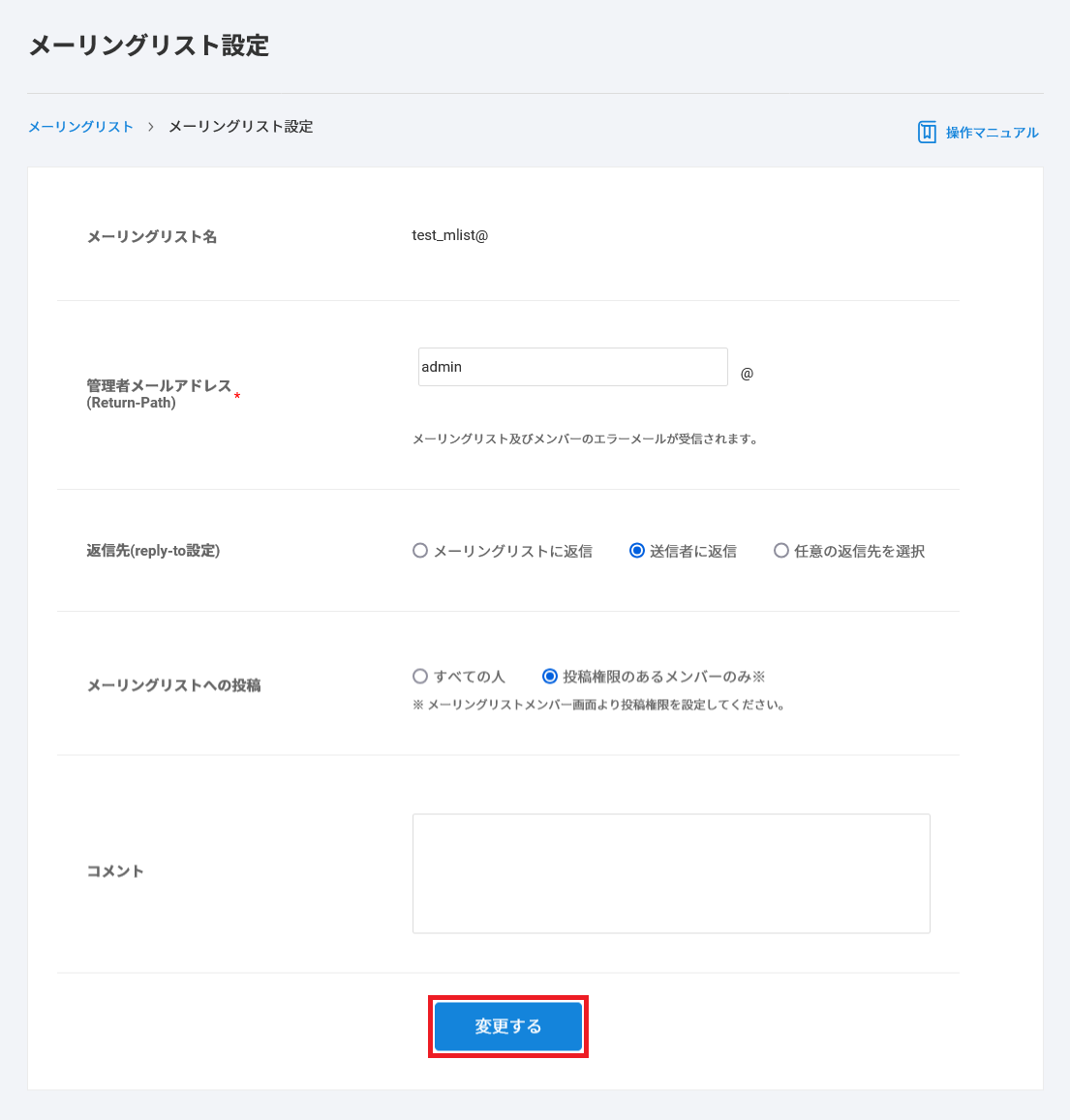The image size is (1070, 1120).
Task: Allow posting from すべての人
Action: coord(420,677)
